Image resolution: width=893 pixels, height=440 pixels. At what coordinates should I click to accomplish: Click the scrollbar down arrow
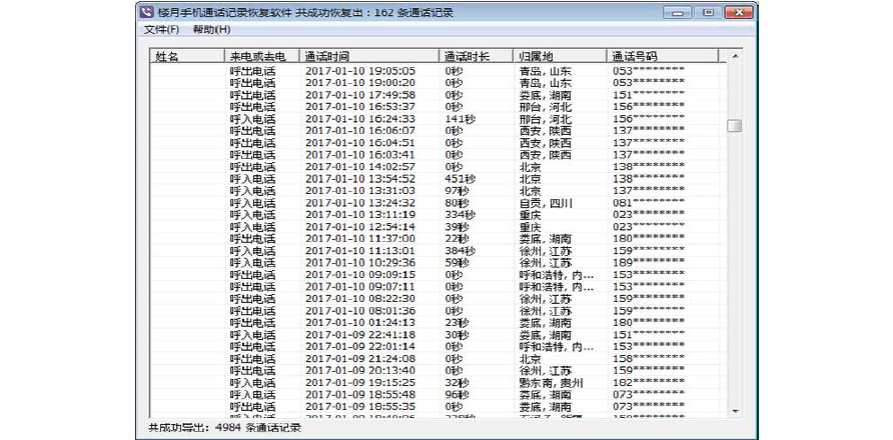point(735,411)
